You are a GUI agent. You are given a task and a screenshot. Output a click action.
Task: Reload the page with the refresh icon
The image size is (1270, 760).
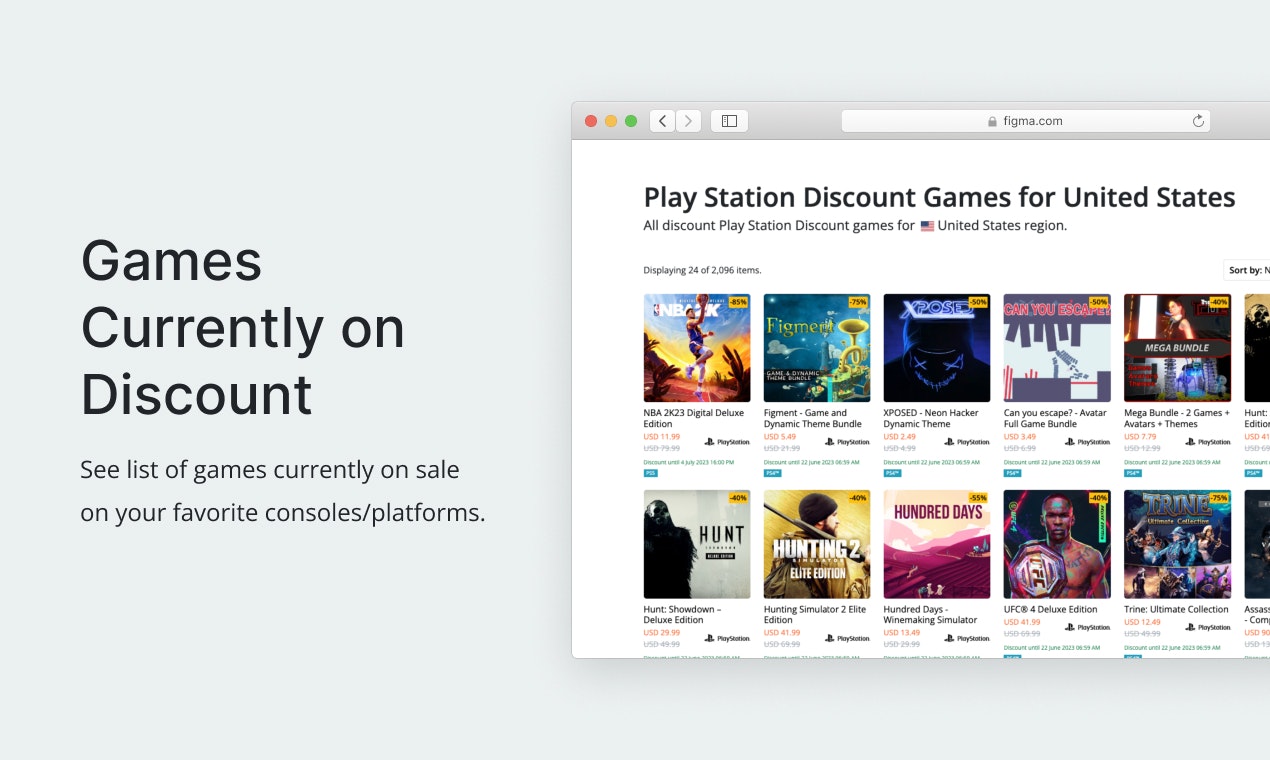tap(1198, 121)
